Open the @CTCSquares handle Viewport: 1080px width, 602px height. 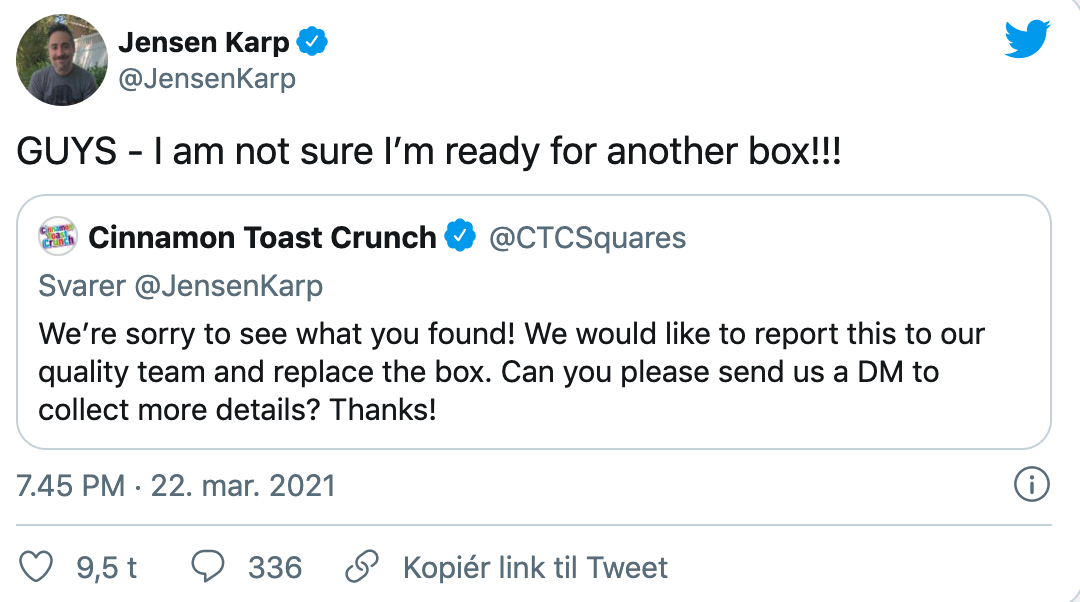coord(587,237)
